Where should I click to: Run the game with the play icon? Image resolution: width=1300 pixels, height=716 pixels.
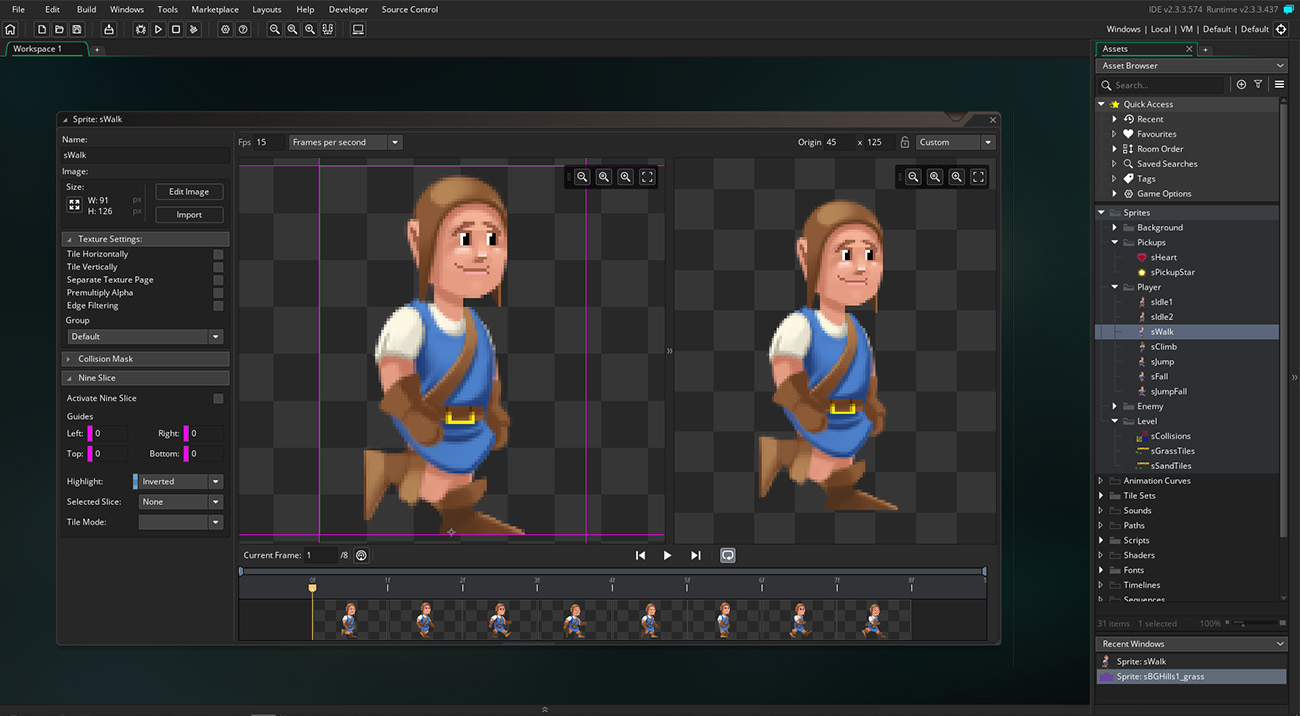tap(158, 30)
